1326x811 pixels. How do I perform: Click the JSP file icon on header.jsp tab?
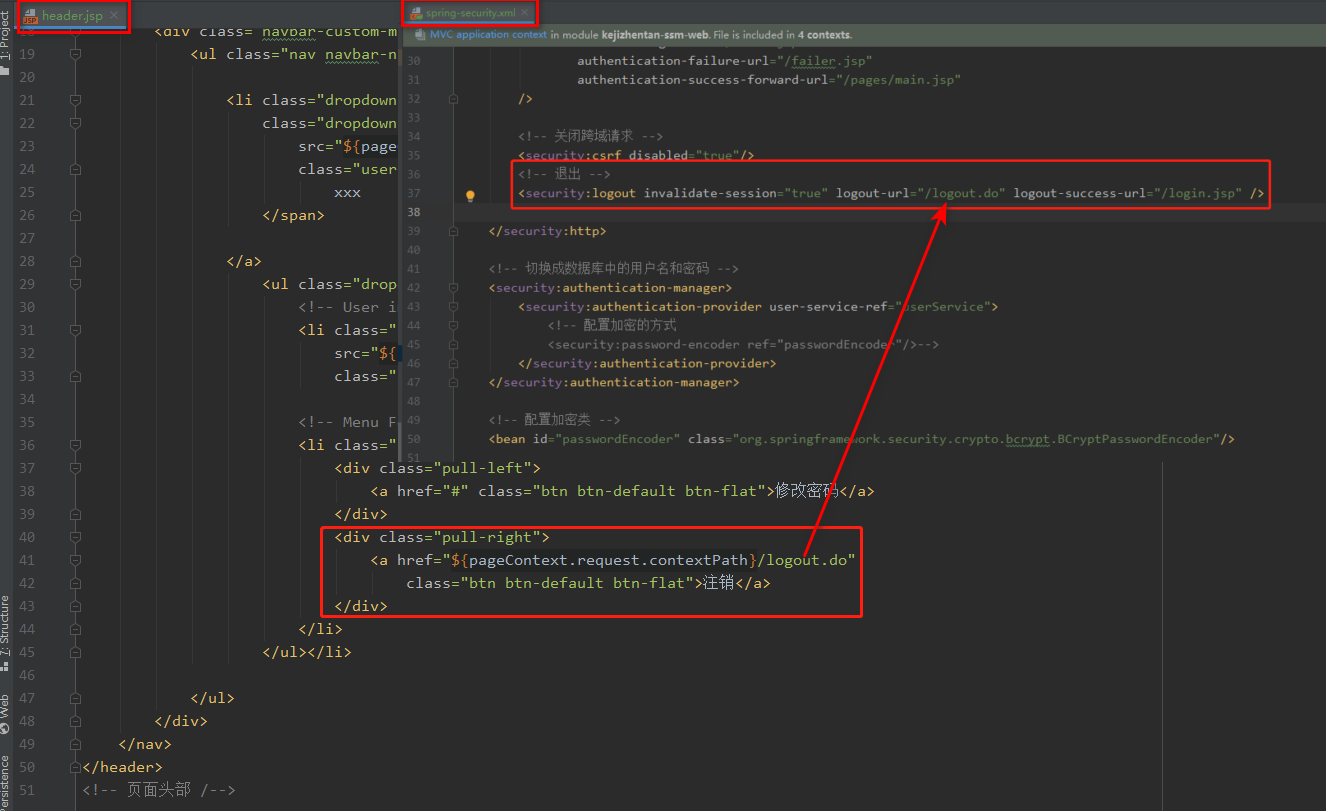point(30,16)
